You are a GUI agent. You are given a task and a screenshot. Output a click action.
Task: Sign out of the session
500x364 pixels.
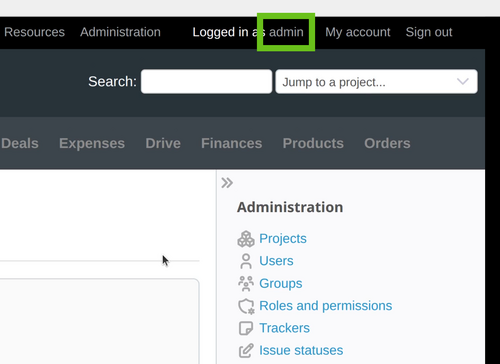pos(429,32)
